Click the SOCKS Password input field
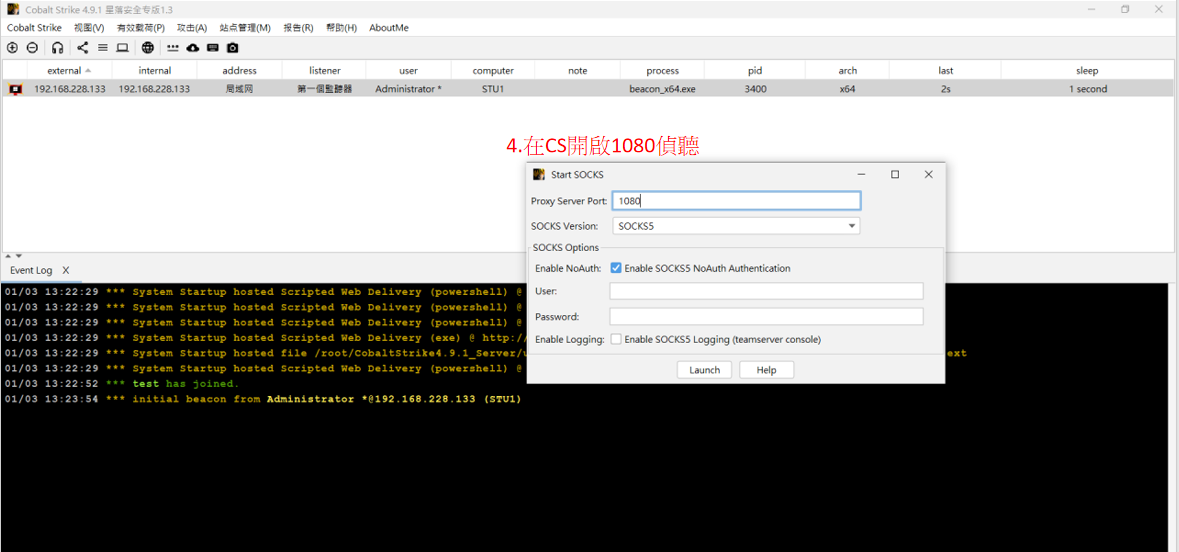This screenshot has height=552, width=1179. (x=766, y=317)
